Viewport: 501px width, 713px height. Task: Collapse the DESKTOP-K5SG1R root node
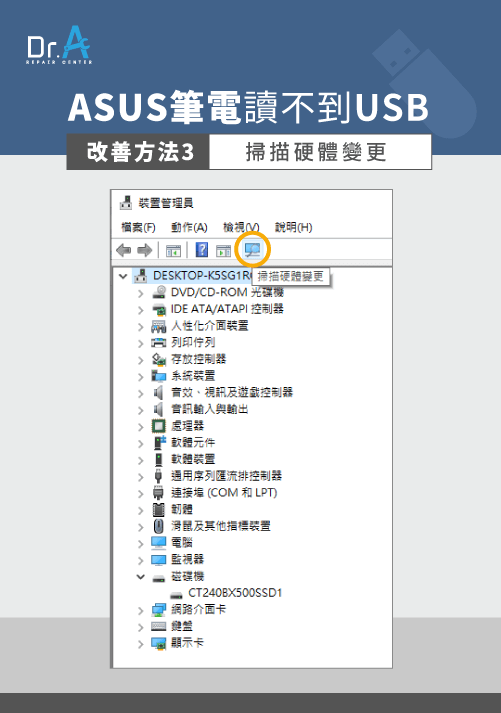[123, 276]
